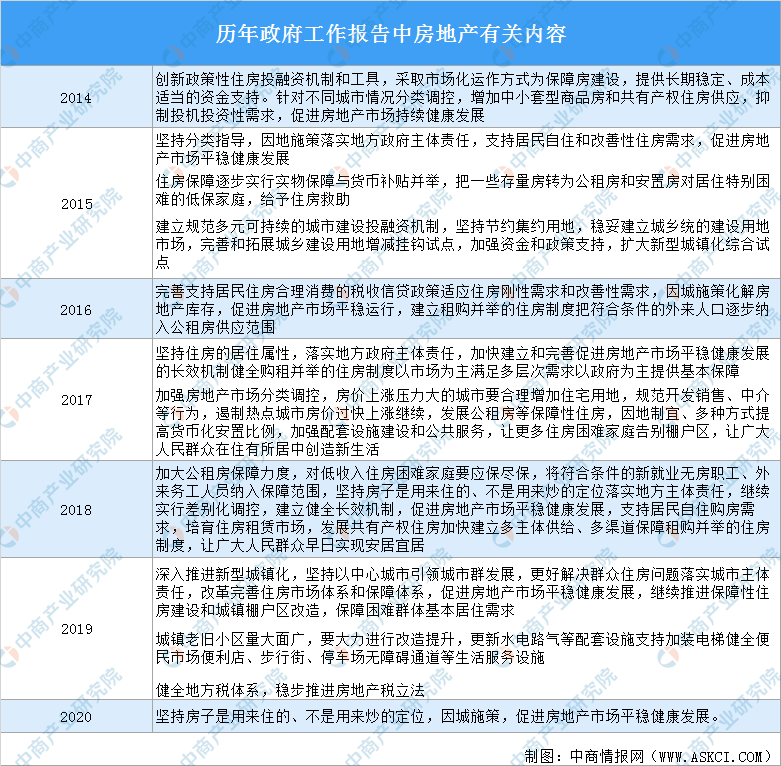
Task: Click the paragraph starting 城镇老旧小区量大面广
Action: coord(462,648)
